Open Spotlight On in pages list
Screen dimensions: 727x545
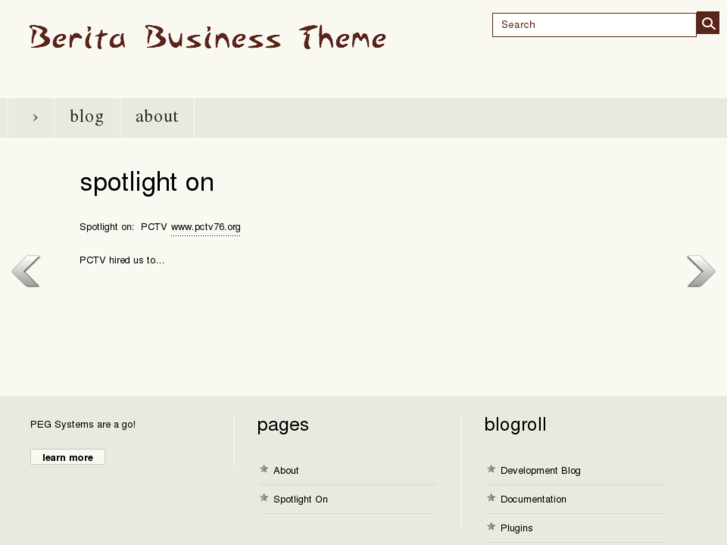(x=300, y=499)
